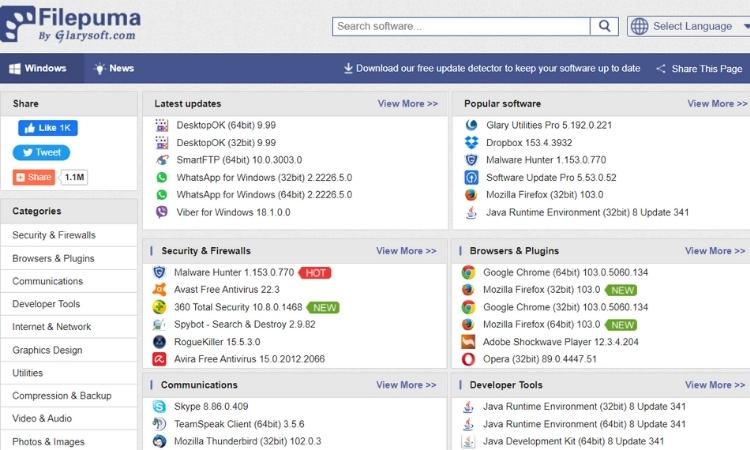750x450 pixels.
Task: Click View More for the Communications section
Action: pos(406,385)
